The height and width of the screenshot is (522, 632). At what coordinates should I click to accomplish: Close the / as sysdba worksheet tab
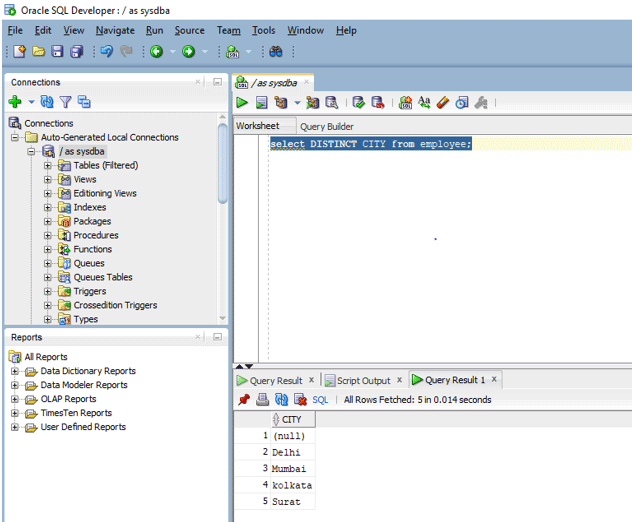click(x=306, y=82)
